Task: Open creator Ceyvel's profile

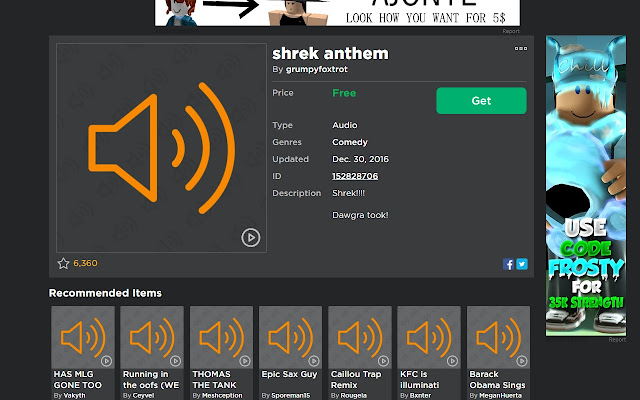Action: (143, 396)
